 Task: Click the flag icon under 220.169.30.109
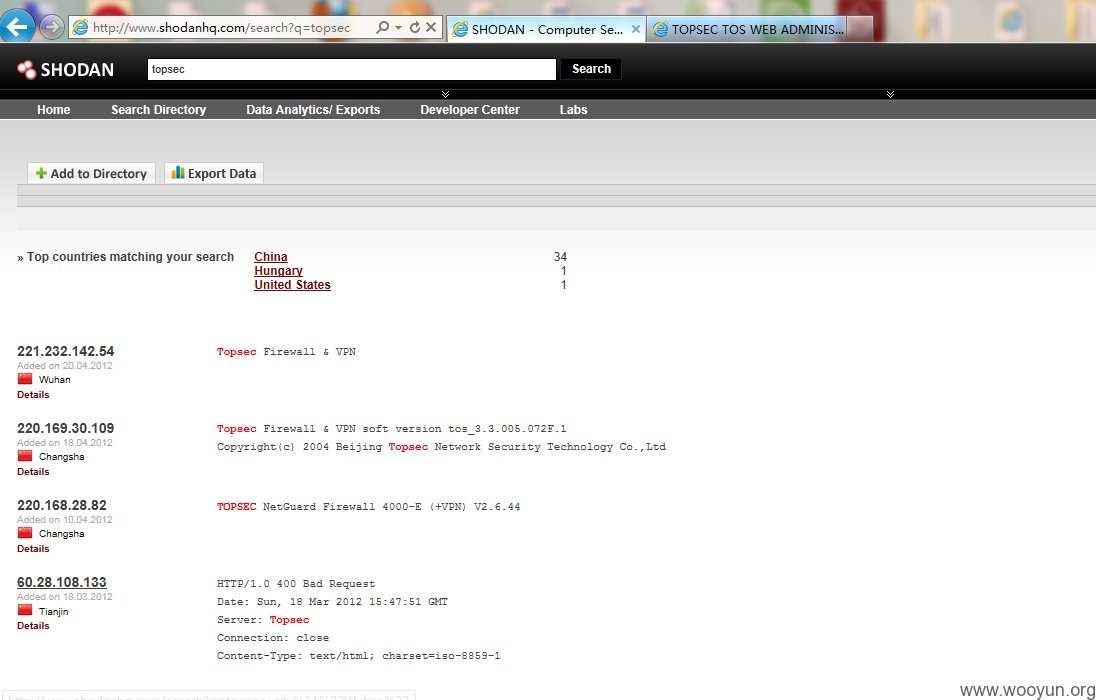[x=25, y=455]
